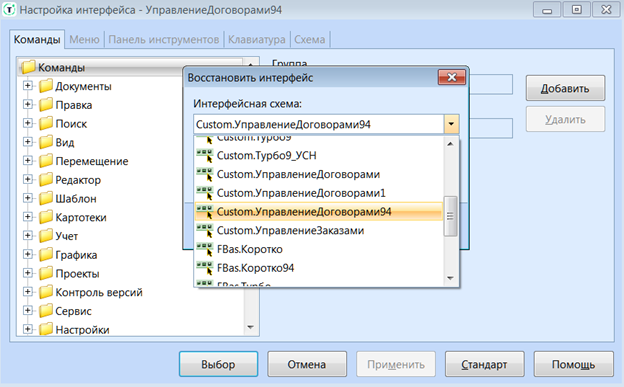The height and width of the screenshot is (387, 624).
Task: Choose Custom.УправлениеДоговорами94 in the list
Action: (x=319, y=211)
